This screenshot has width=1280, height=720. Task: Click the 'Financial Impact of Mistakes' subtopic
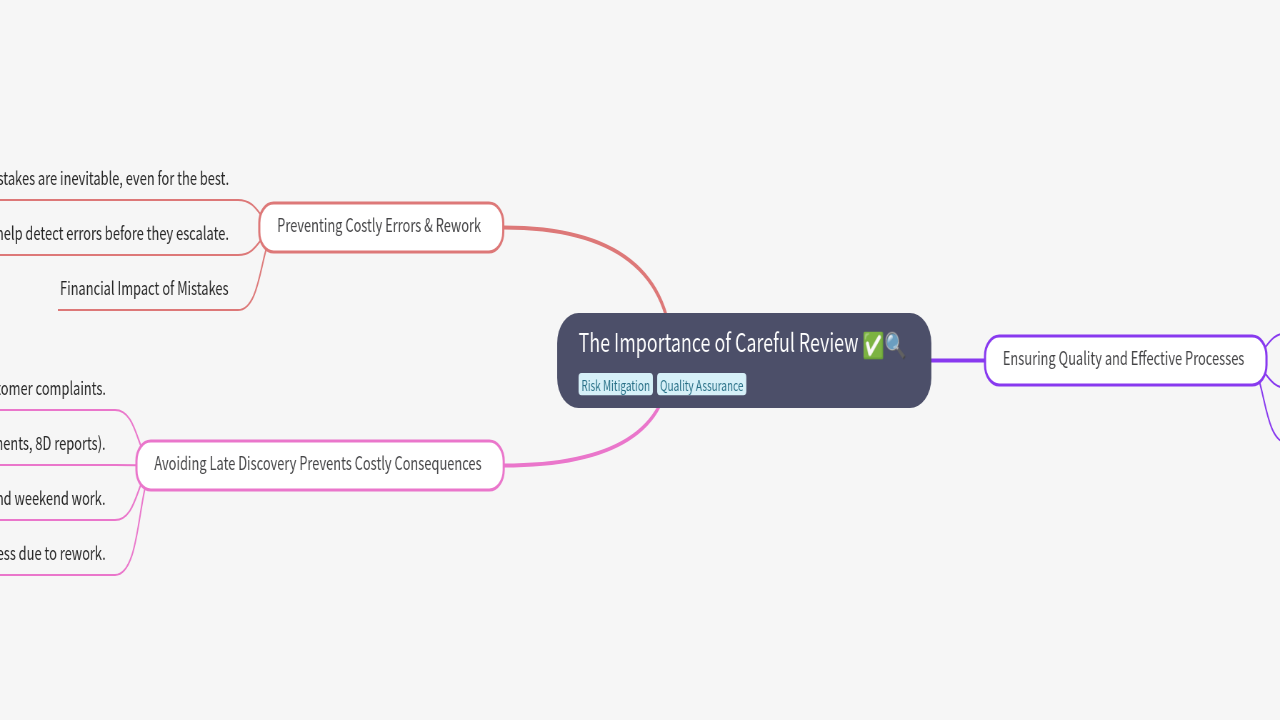tap(144, 289)
